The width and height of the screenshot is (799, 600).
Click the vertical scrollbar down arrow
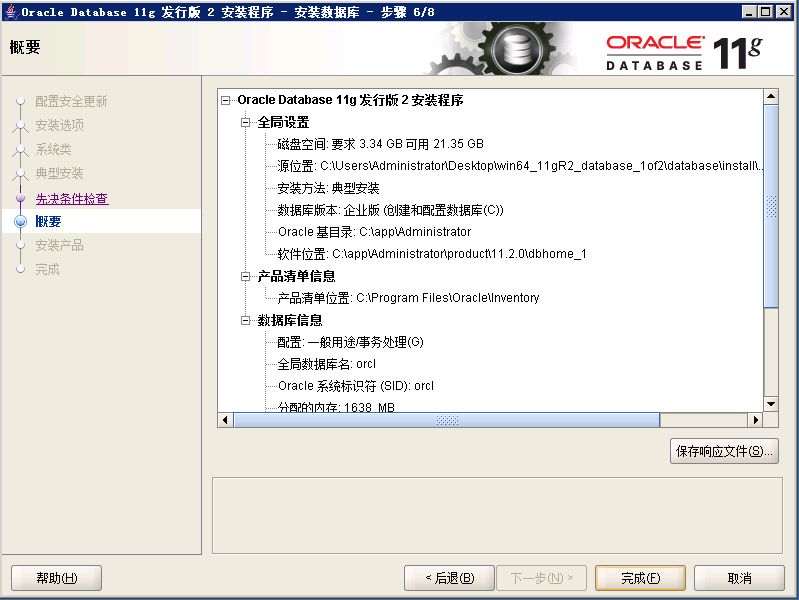770,404
